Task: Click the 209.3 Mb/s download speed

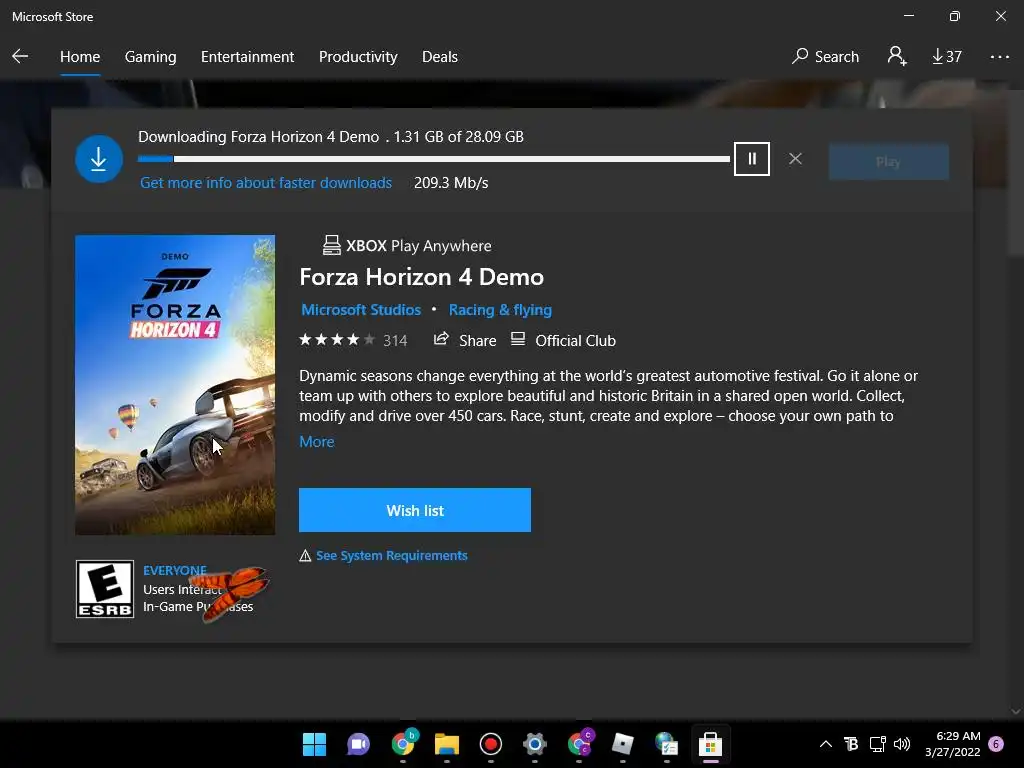Action: tap(451, 183)
